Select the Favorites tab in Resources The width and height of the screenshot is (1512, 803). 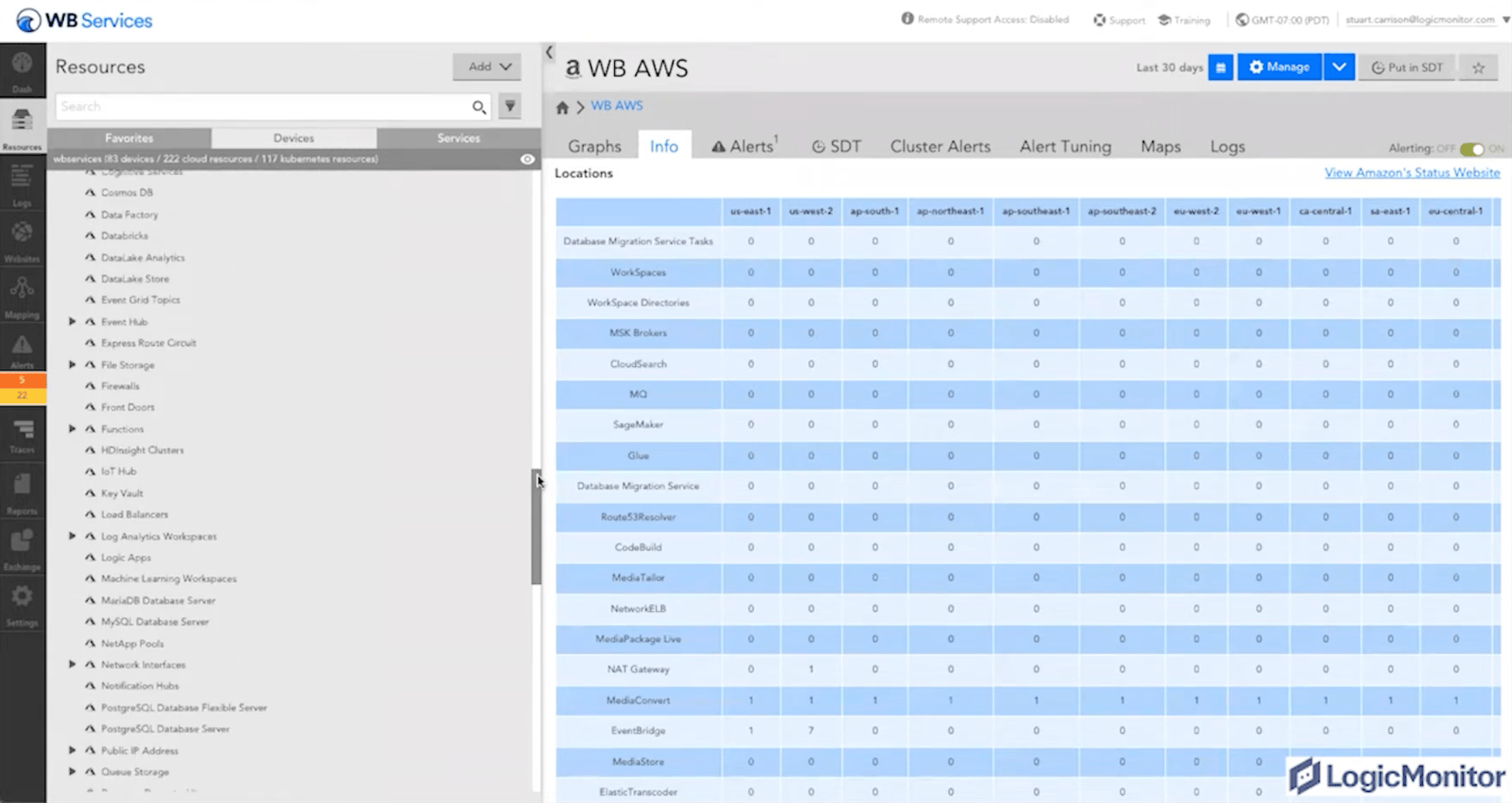coord(129,138)
